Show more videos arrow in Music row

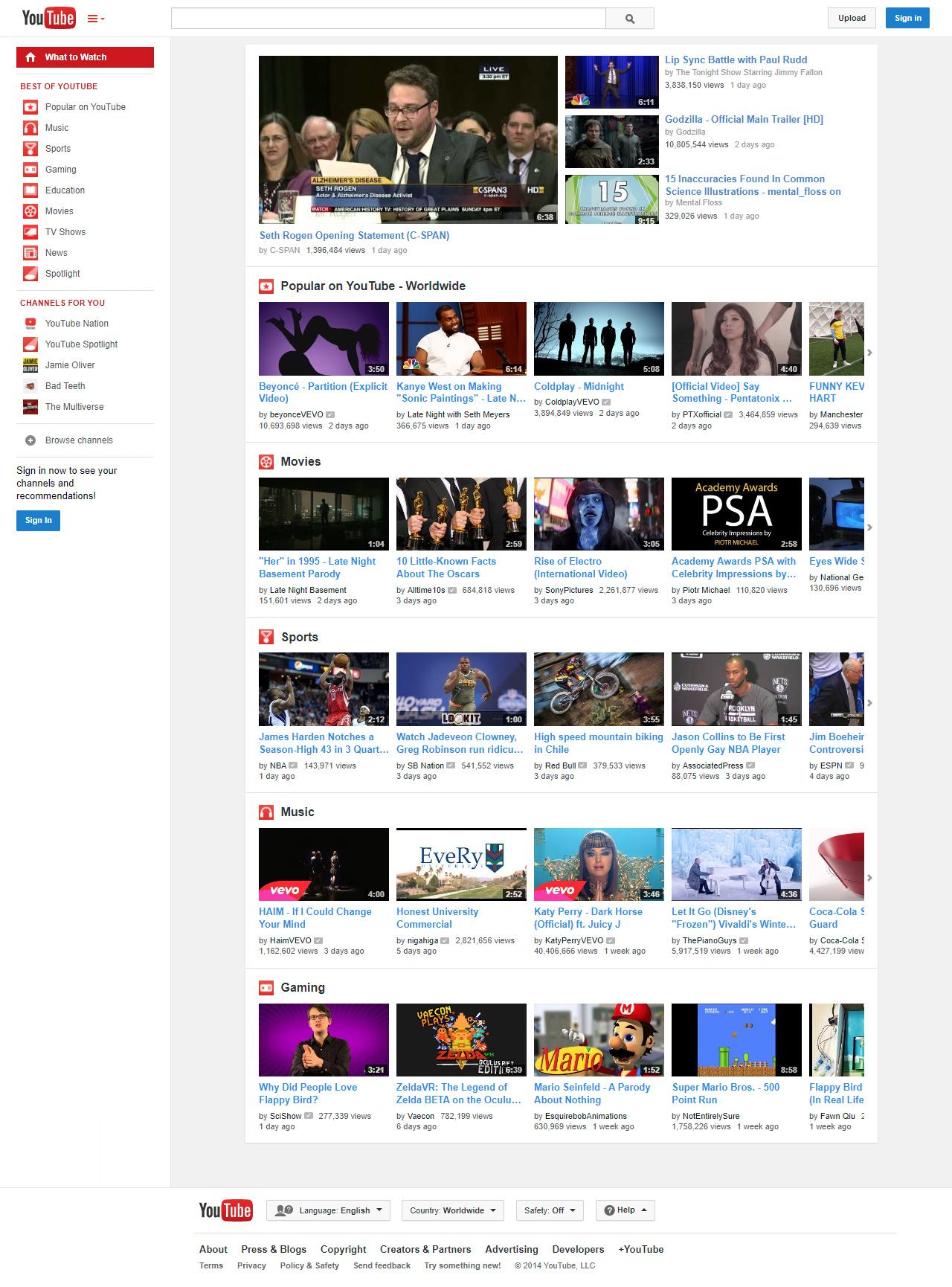pos(869,878)
